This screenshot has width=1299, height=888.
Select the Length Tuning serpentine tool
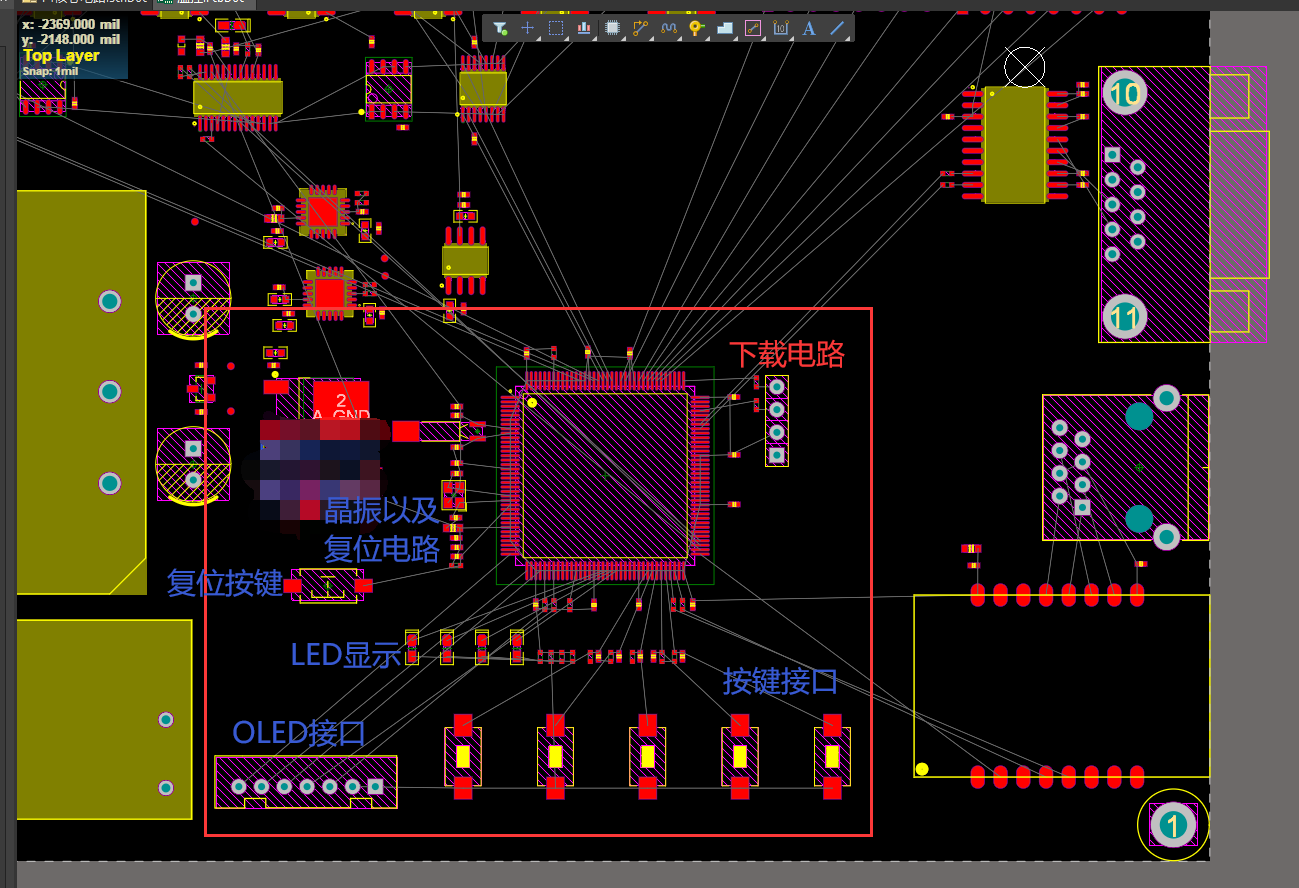pos(669,29)
